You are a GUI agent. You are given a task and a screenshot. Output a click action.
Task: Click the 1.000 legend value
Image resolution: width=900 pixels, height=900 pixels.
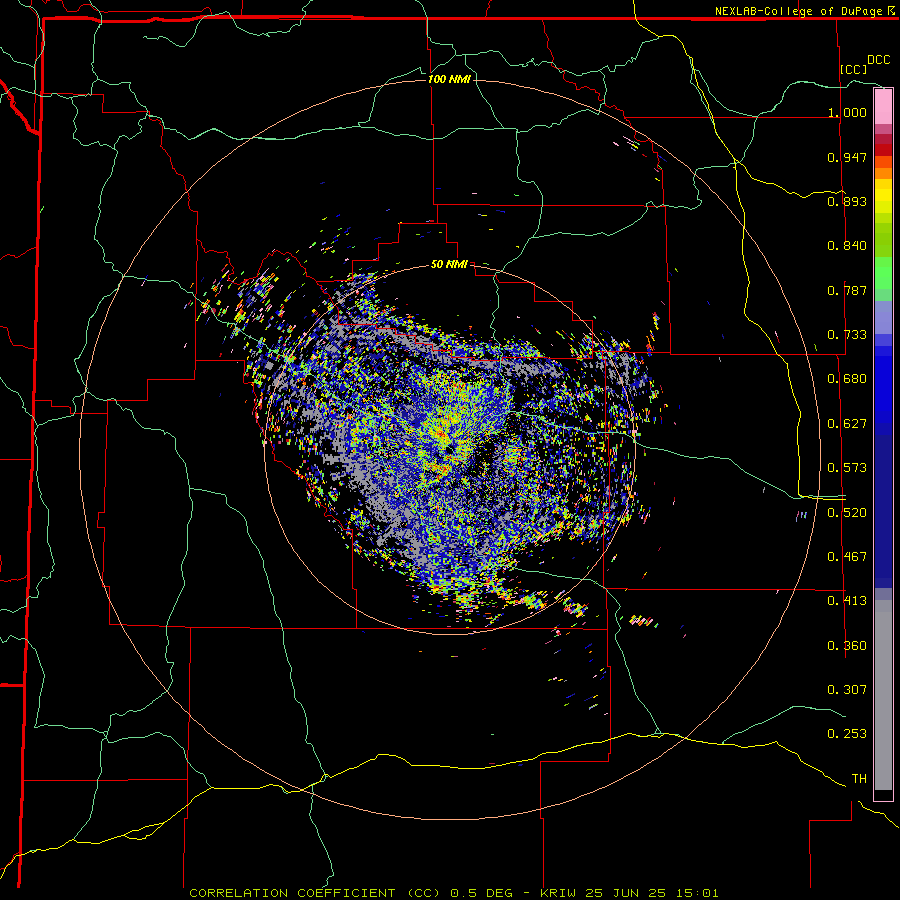pyautogui.click(x=847, y=112)
